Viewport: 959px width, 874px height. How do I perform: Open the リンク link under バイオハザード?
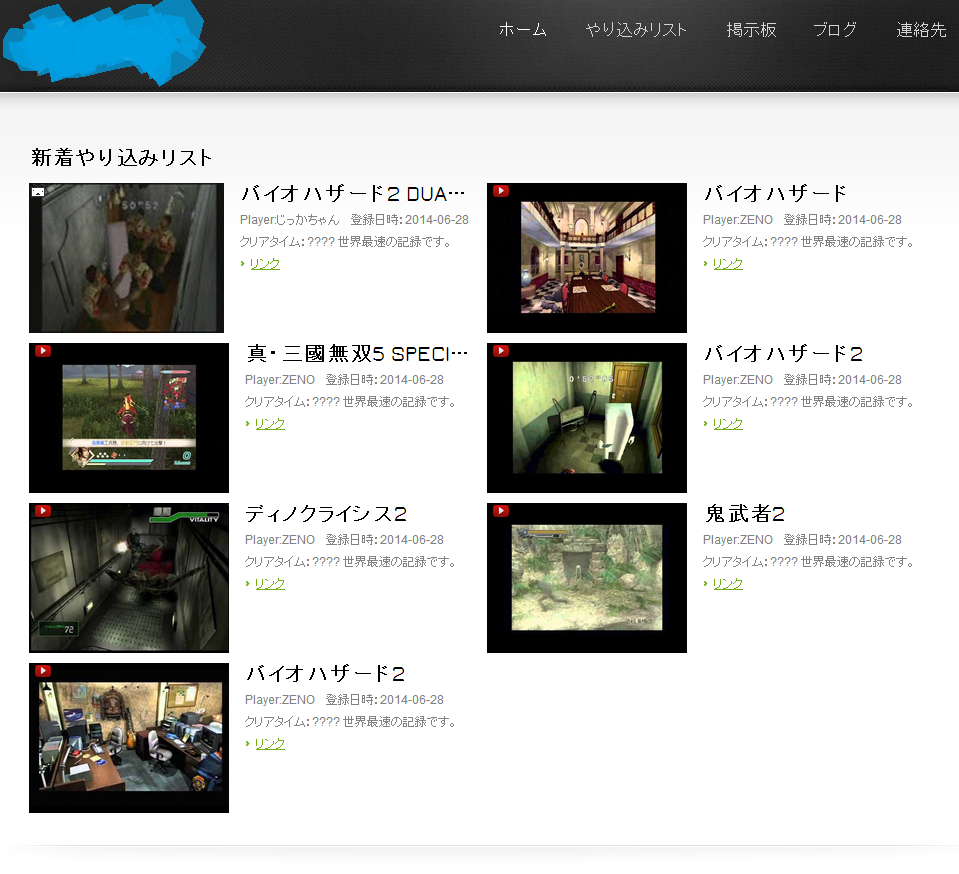tap(728, 264)
